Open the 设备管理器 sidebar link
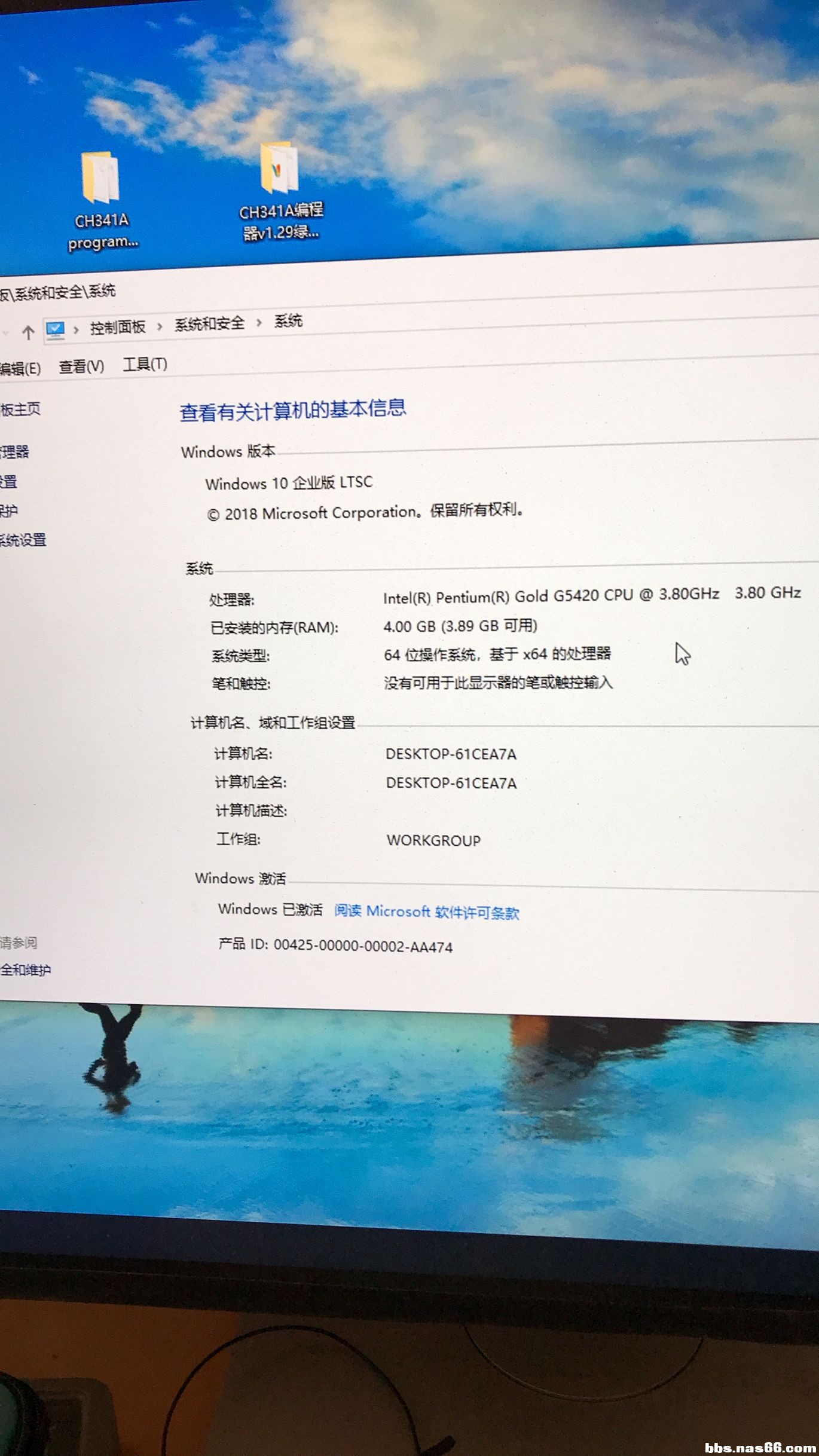 [14, 451]
